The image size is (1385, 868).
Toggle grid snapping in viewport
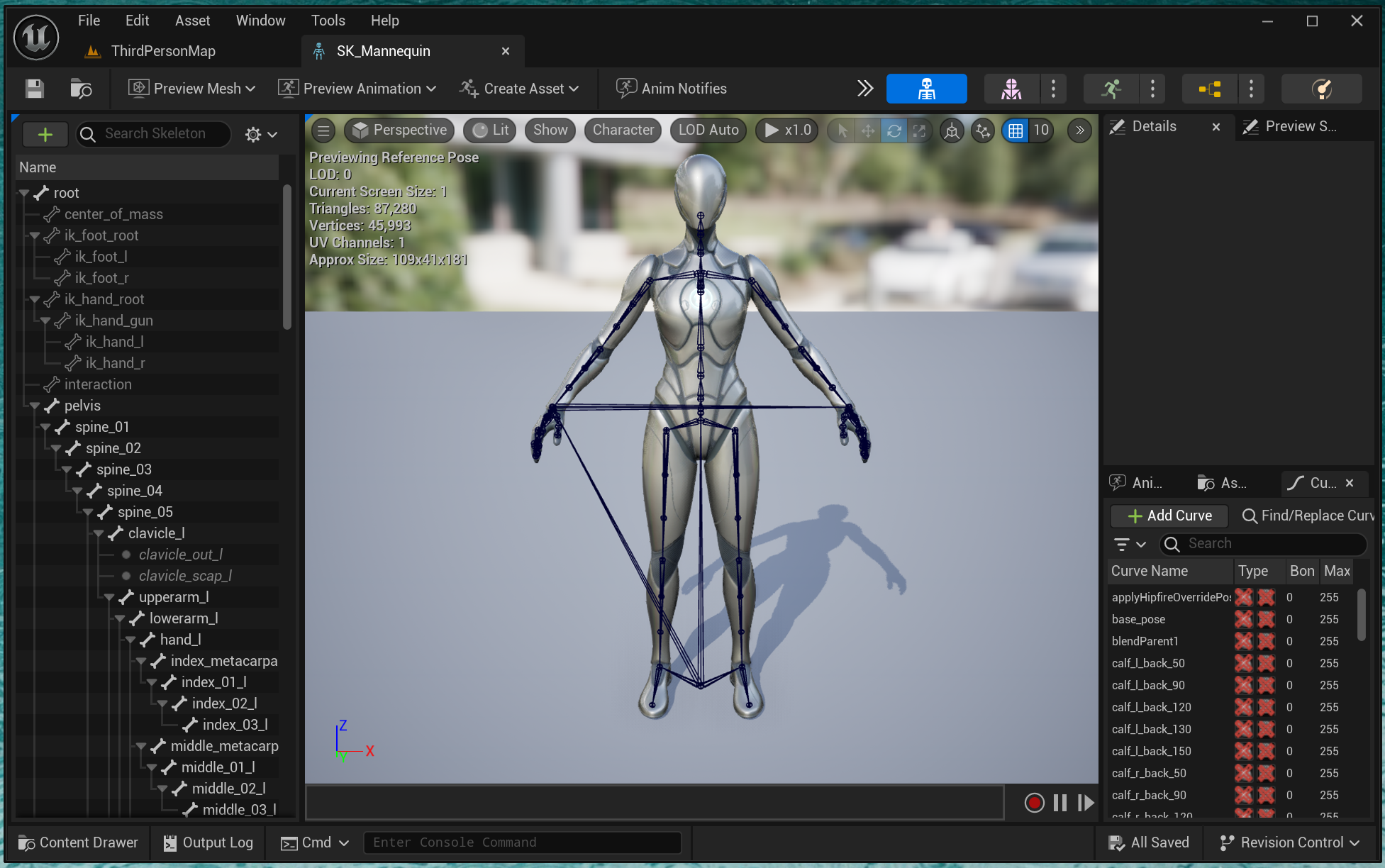[x=1016, y=130]
